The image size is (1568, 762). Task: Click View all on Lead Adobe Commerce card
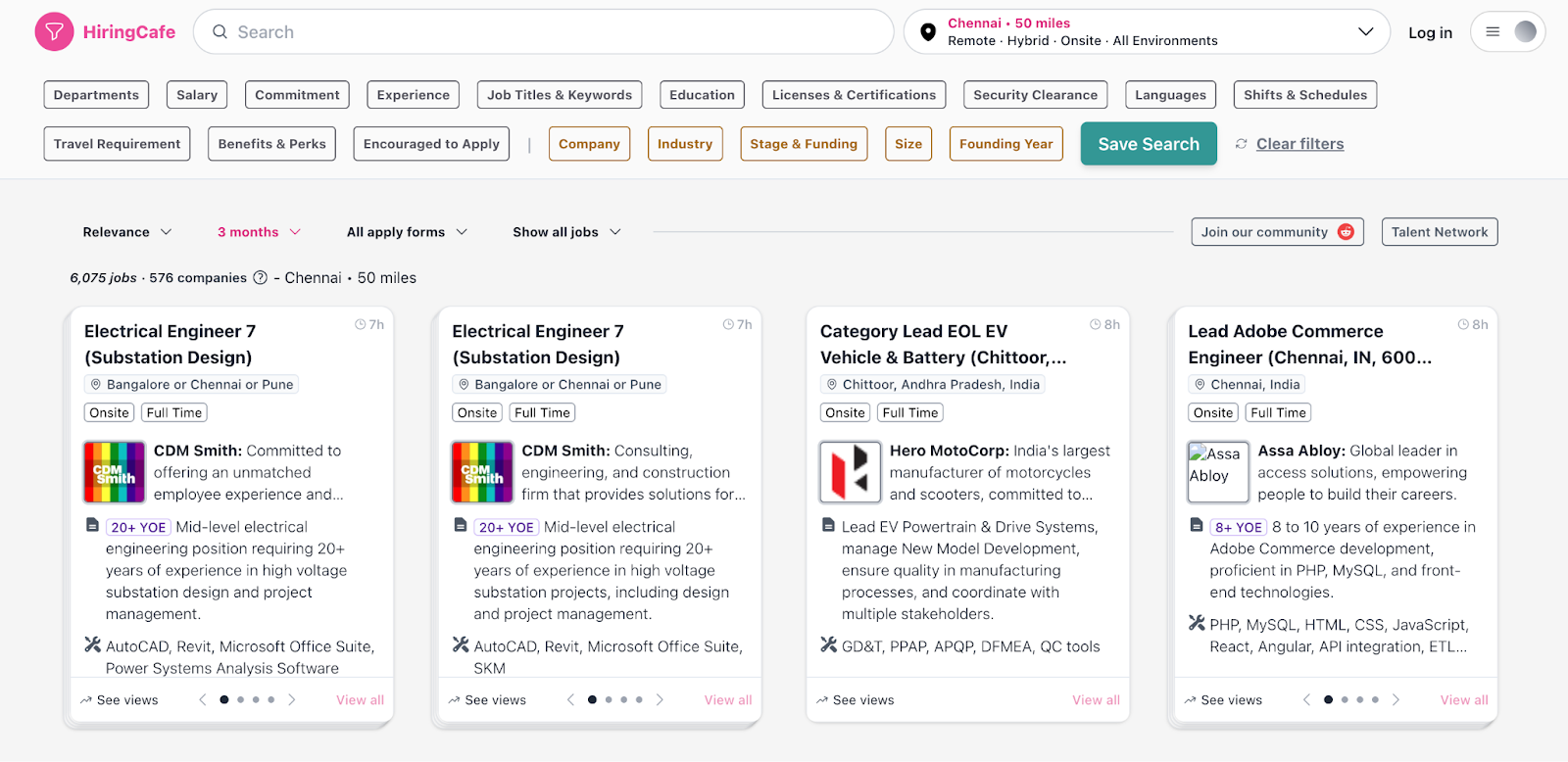click(x=1464, y=700)
